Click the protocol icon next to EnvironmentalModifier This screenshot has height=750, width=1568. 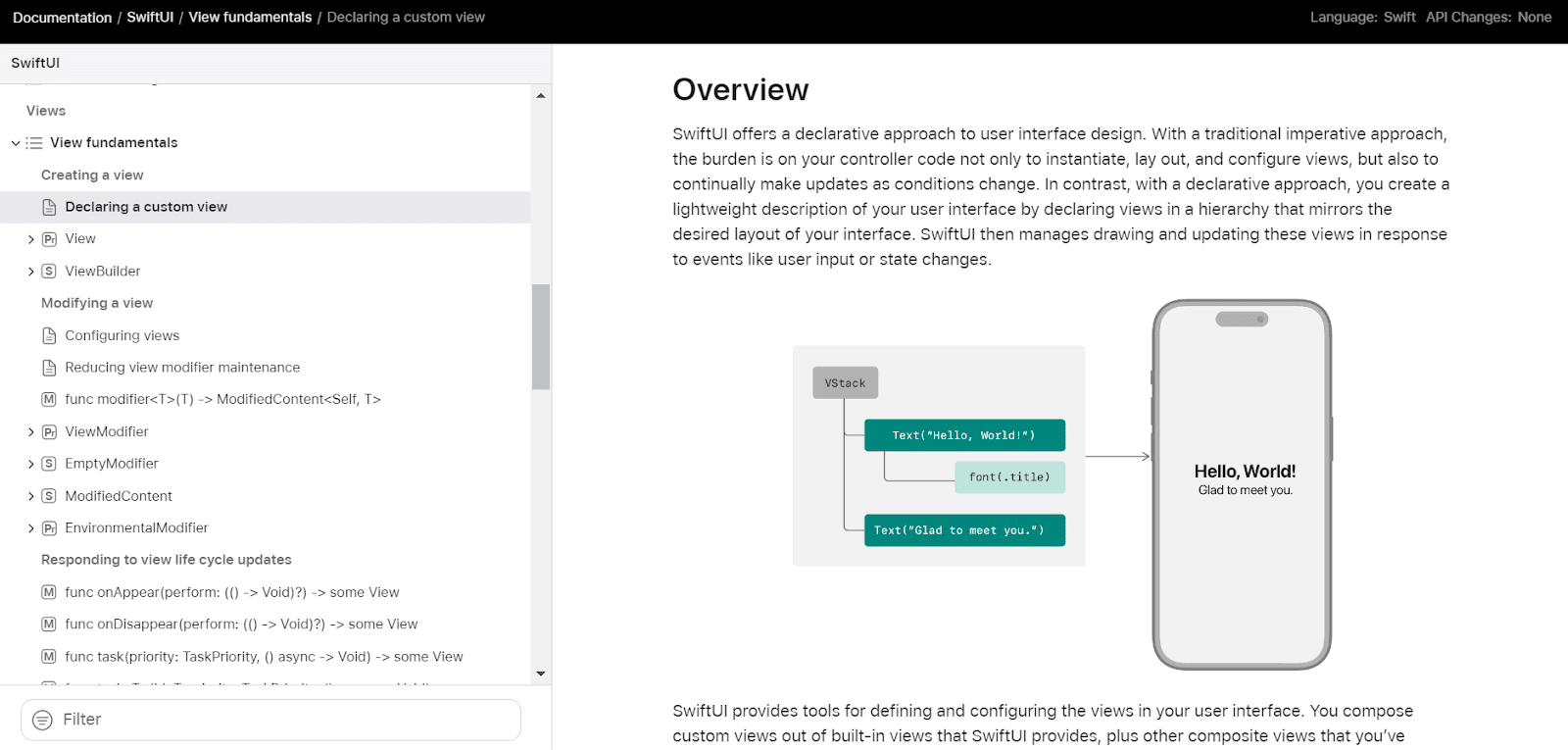coord(49,528)
